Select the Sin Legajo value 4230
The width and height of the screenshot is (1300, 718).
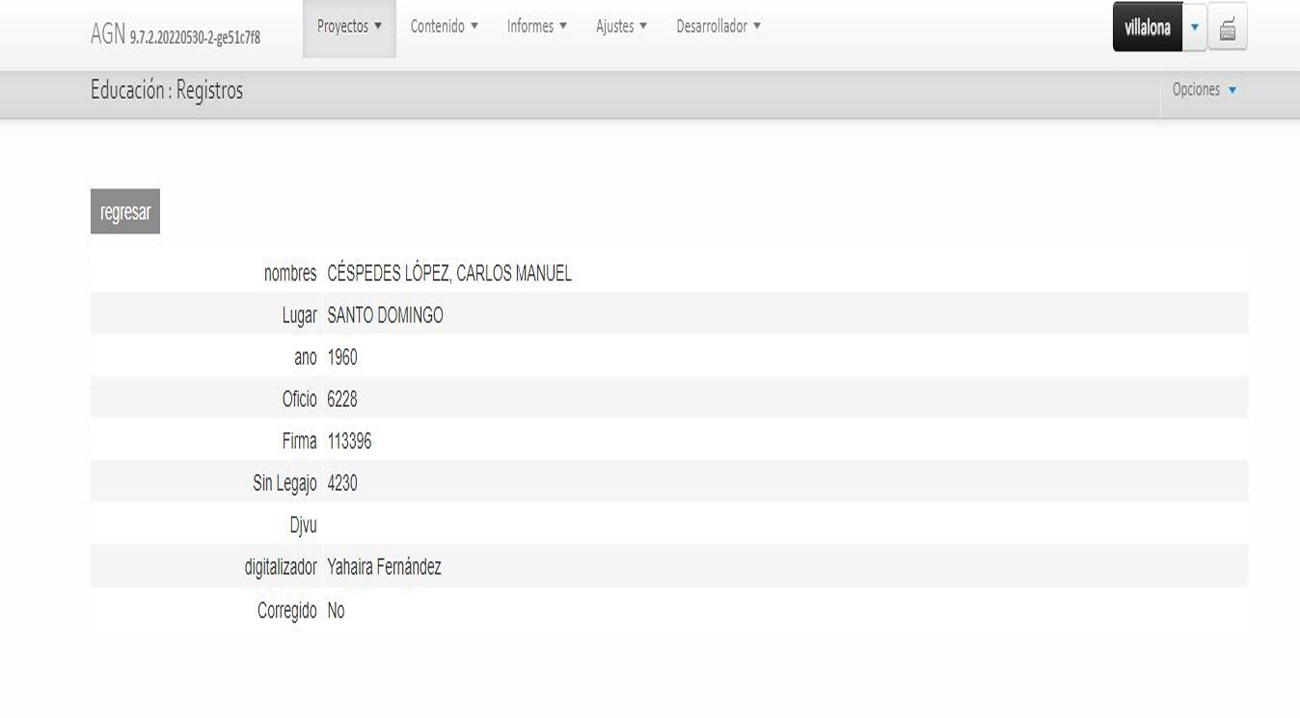[x=342, y=484]
